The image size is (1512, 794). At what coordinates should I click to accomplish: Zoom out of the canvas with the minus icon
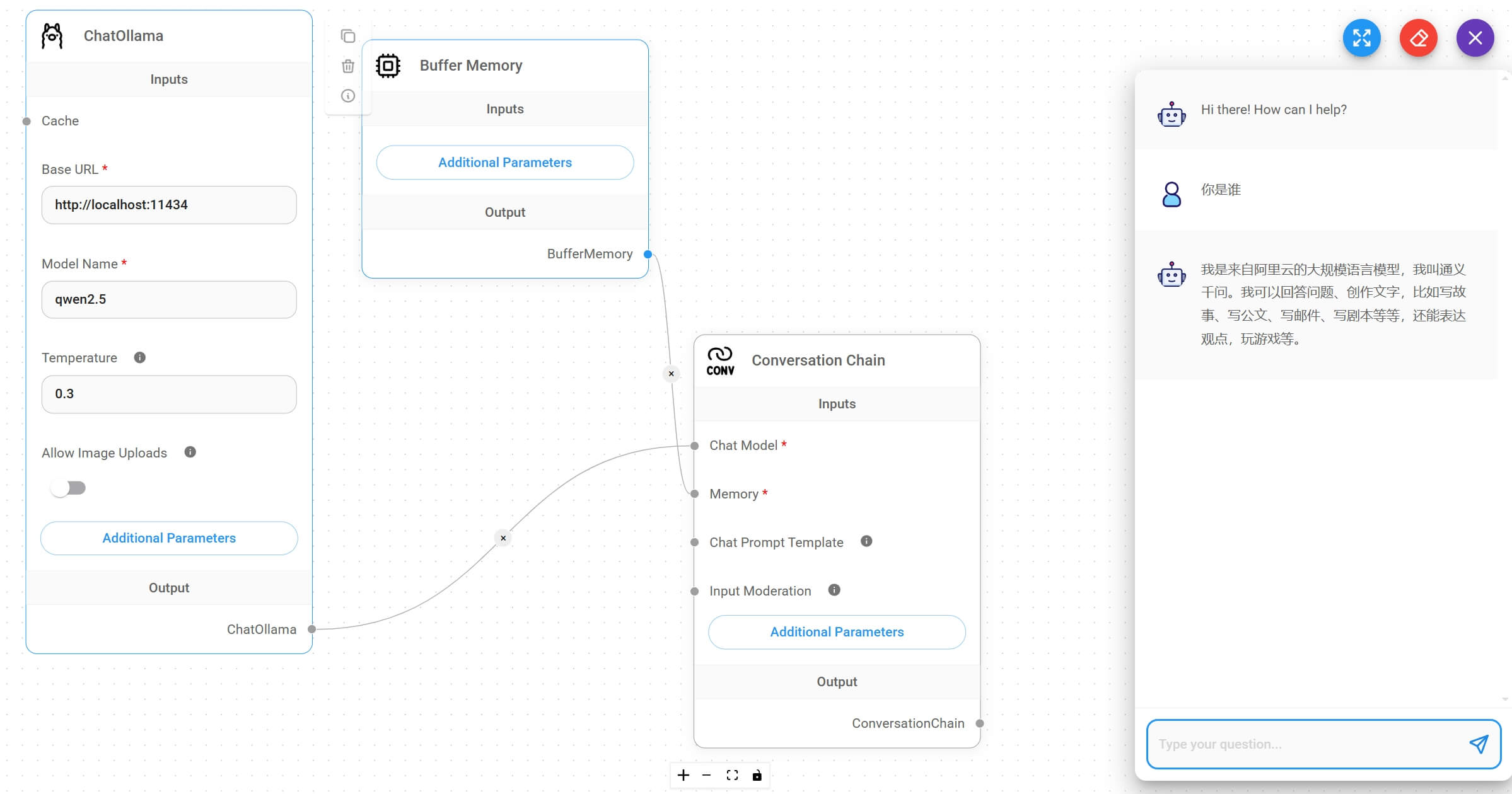707,775
